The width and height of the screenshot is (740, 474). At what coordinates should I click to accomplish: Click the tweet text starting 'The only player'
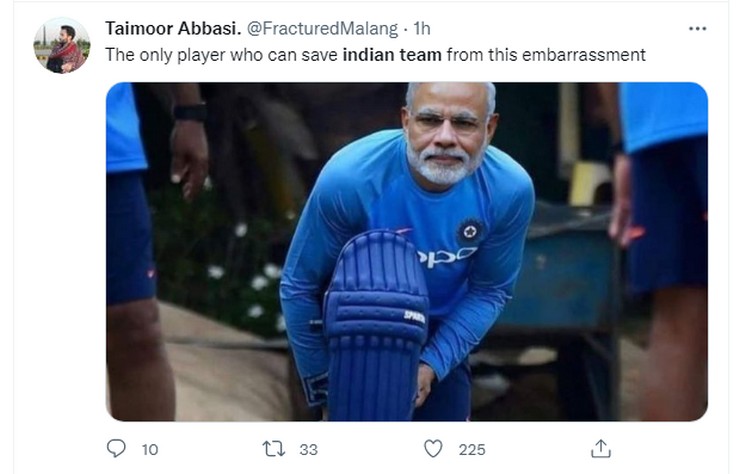click(x=222, y=55)
